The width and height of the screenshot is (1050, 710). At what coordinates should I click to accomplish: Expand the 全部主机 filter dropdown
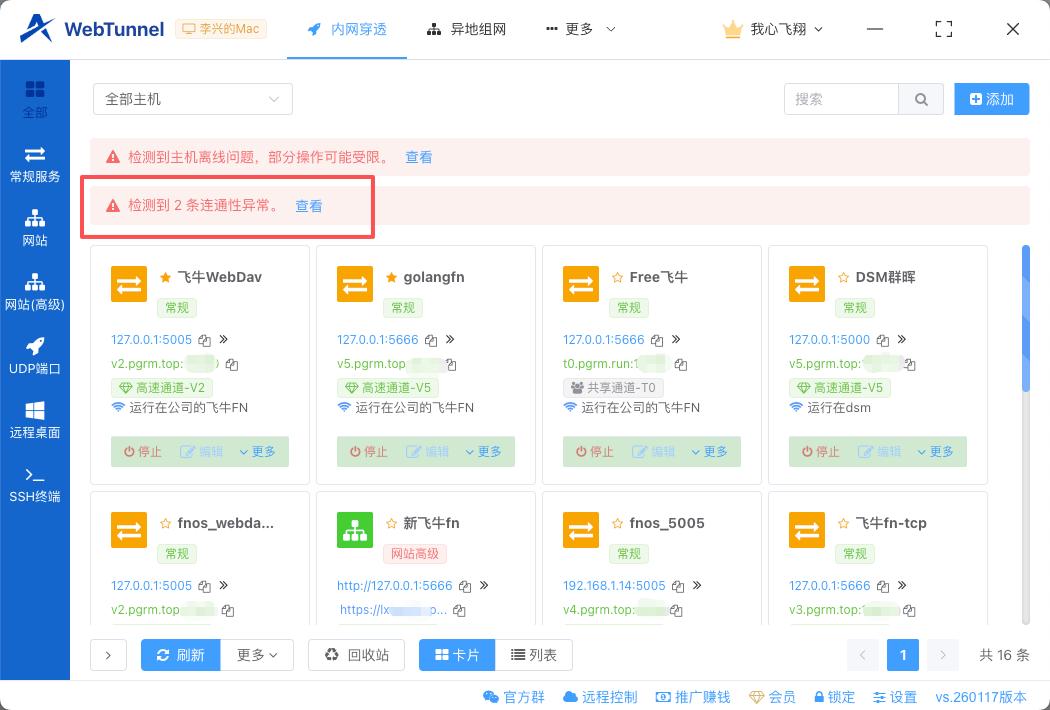192,99
